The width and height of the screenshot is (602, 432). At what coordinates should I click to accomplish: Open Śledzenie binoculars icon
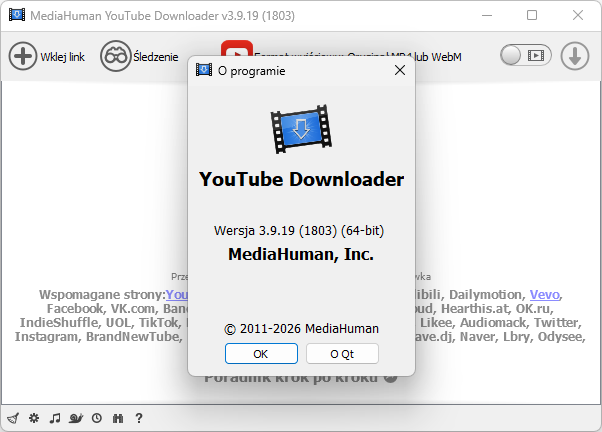(116, 56)
